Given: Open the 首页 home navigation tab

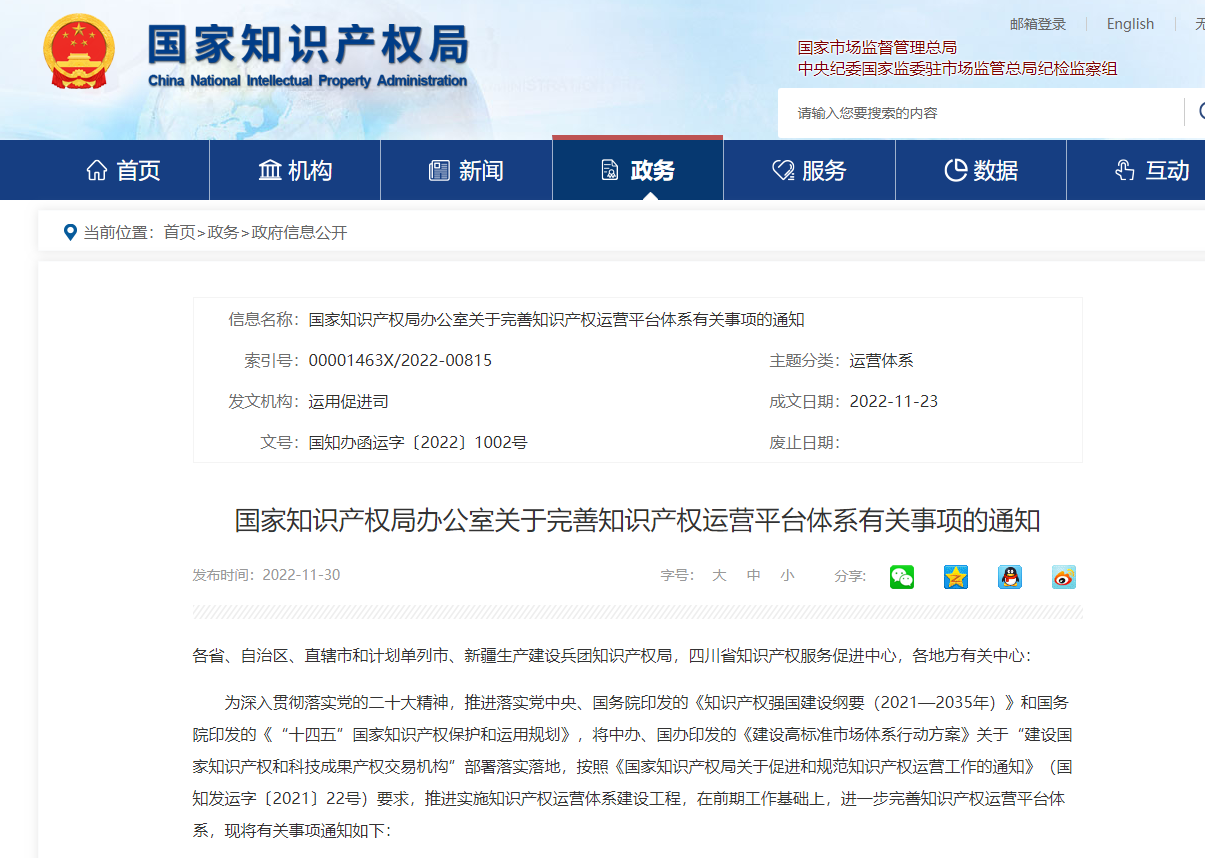Looking at the screenshot, I should pos(124,171).
